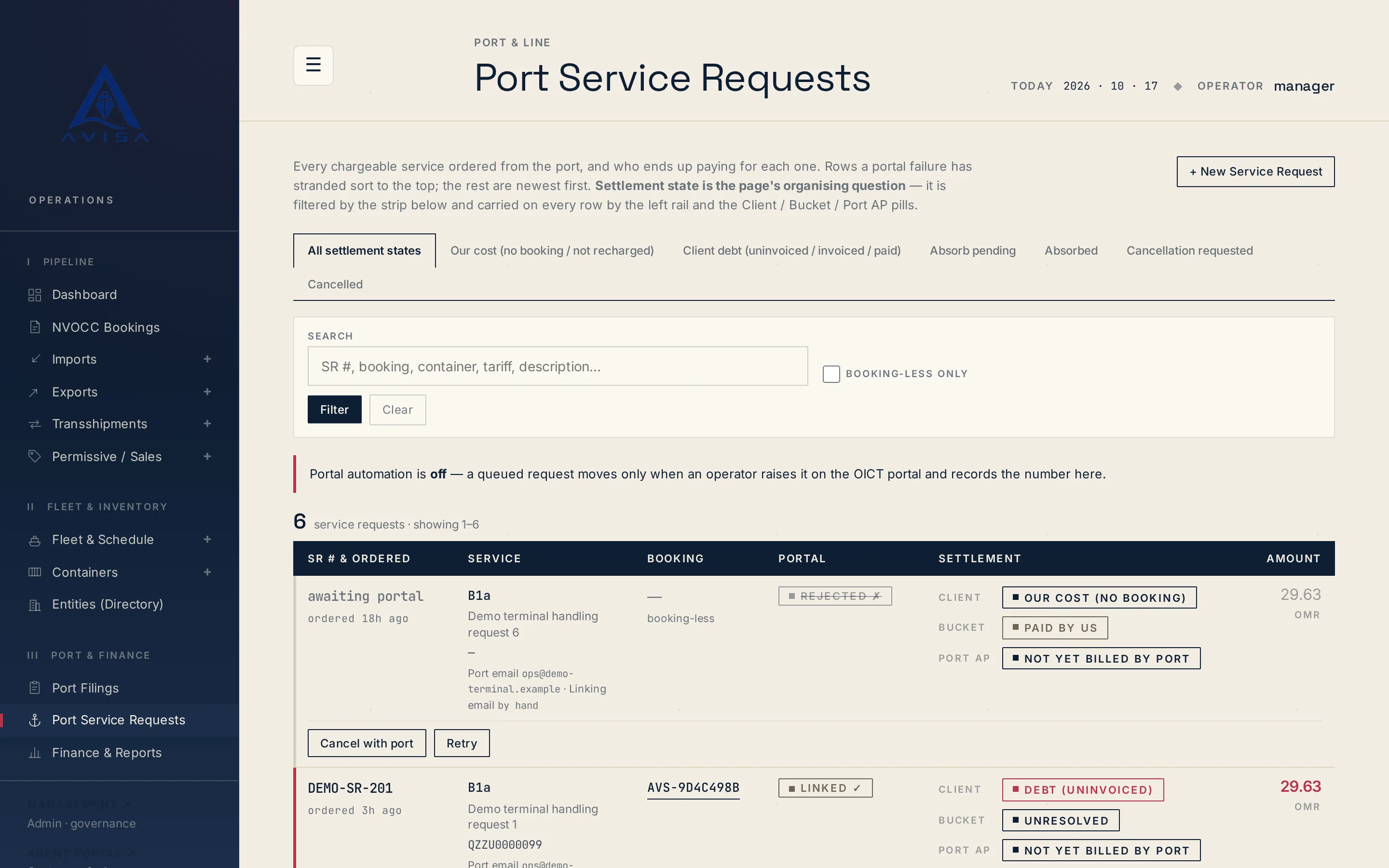
Task: Expand the Containers submenu
Action: tap(207, 572)
